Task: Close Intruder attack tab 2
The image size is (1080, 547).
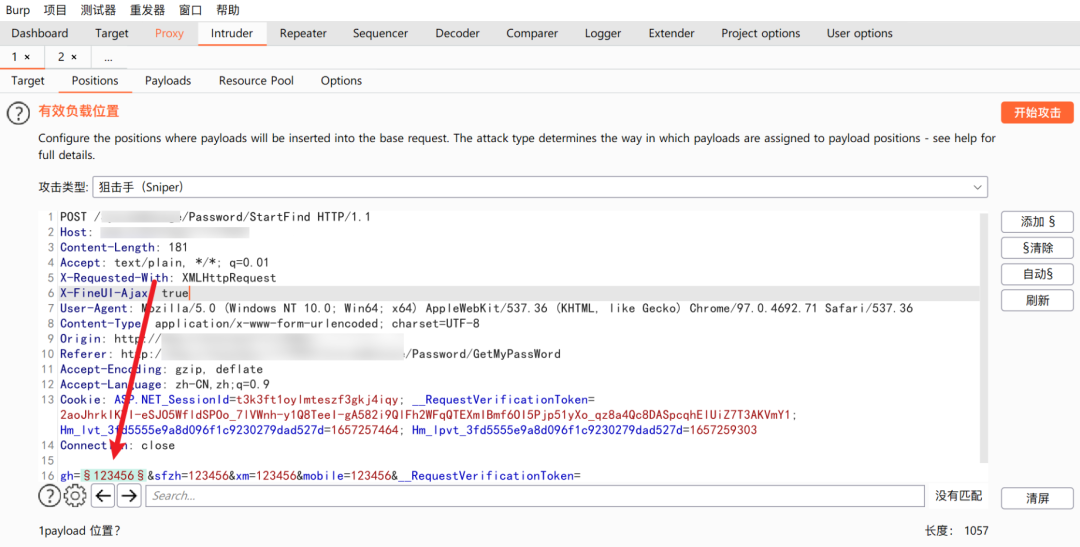Action: click(74, 57)
